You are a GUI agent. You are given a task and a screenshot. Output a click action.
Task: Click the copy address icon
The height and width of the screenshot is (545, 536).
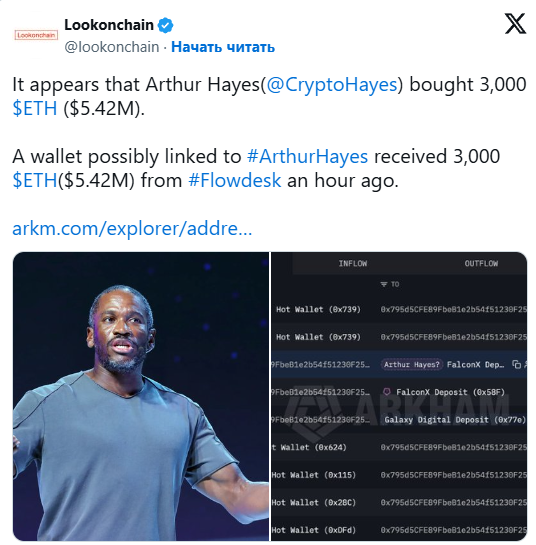[x=517, y=365]
